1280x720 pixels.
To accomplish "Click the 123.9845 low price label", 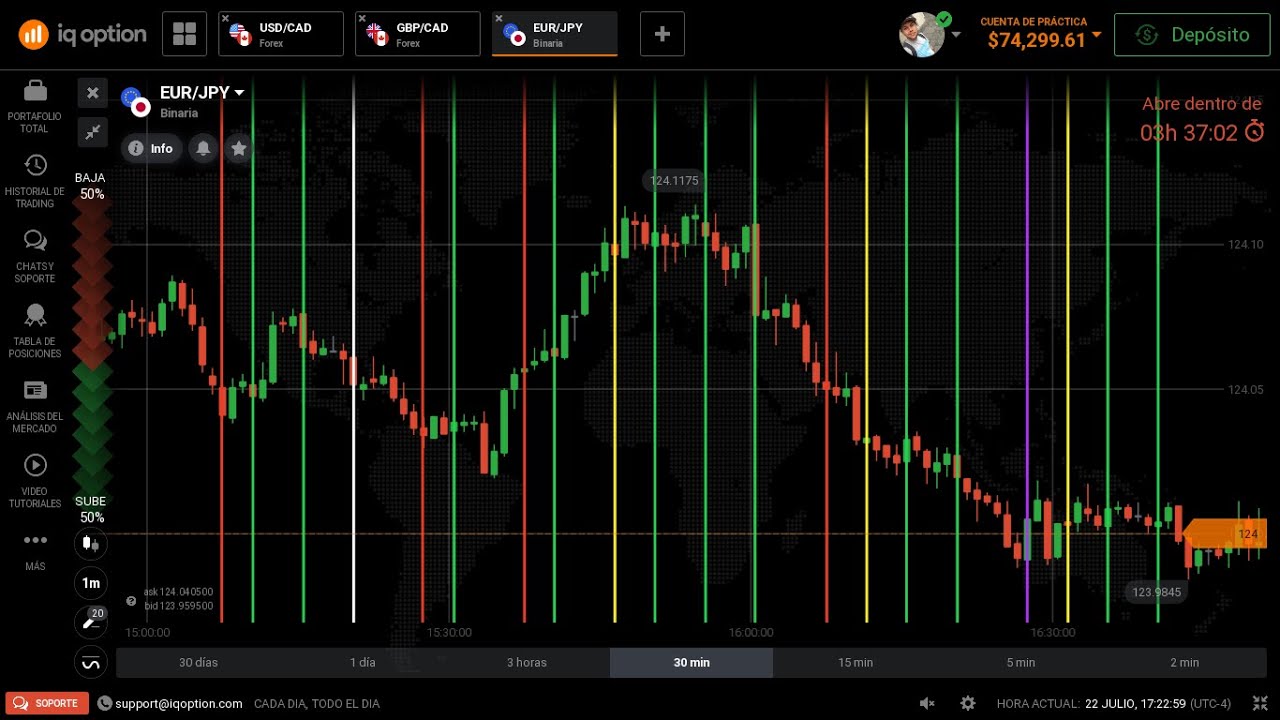I will click(1157, 592).
